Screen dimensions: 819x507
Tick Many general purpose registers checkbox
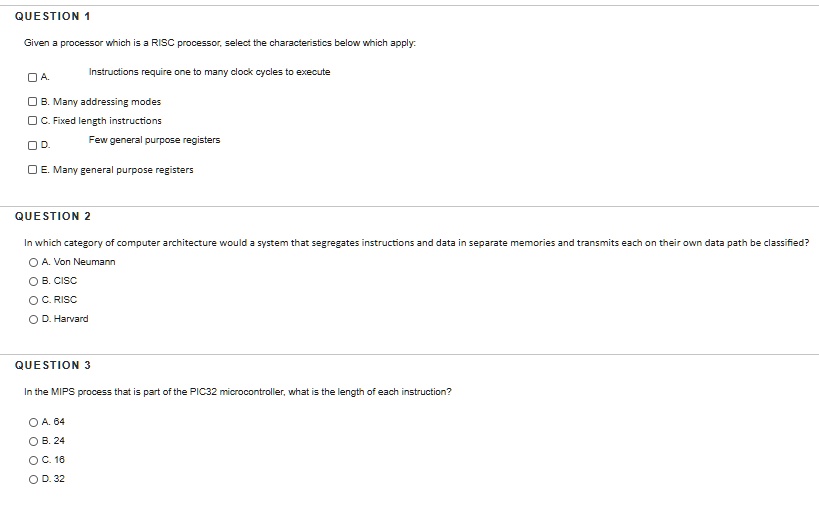click(x=32, y=169)
